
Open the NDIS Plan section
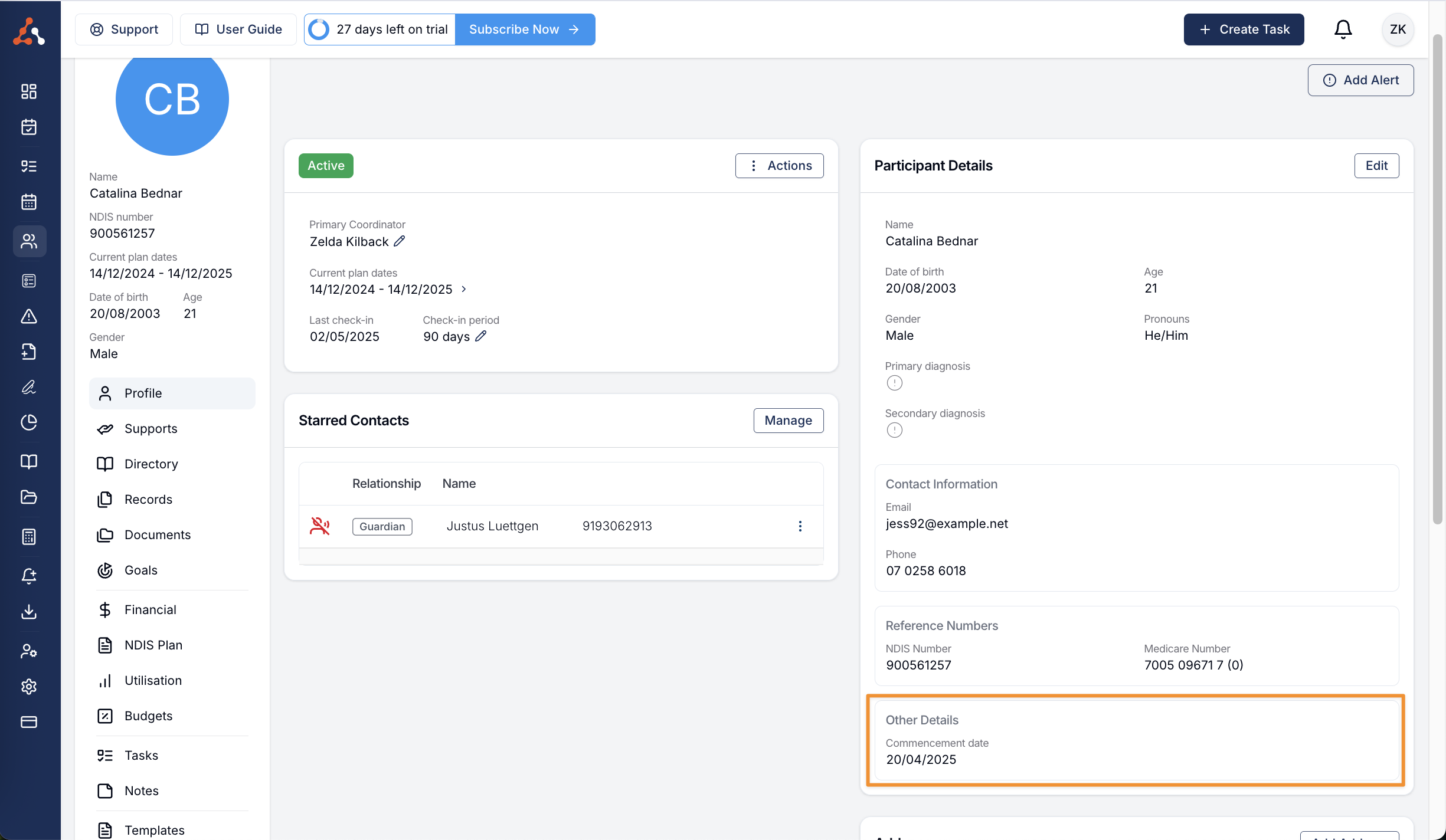(x=153, y=645)
